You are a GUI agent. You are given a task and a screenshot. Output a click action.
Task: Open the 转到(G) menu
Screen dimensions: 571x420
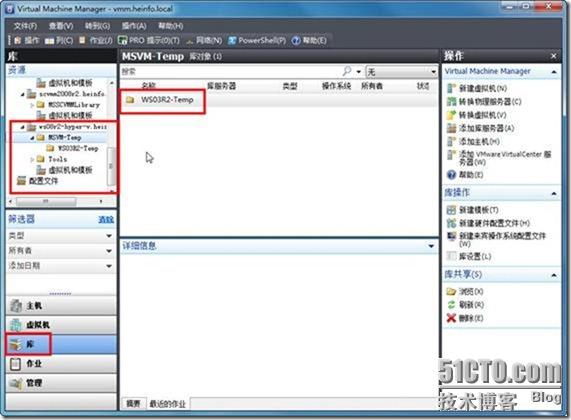[97, 26]
